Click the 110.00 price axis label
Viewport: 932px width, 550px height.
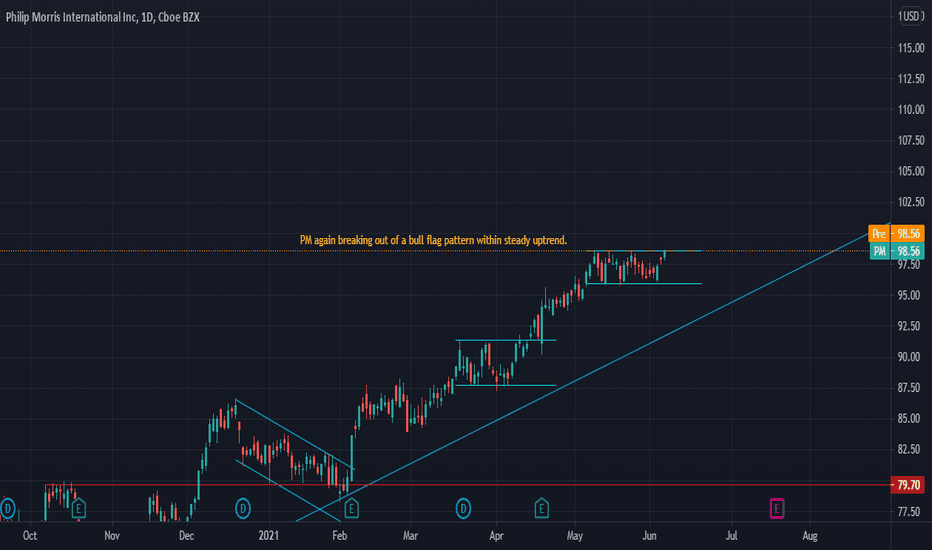click(x=911, y=109)
